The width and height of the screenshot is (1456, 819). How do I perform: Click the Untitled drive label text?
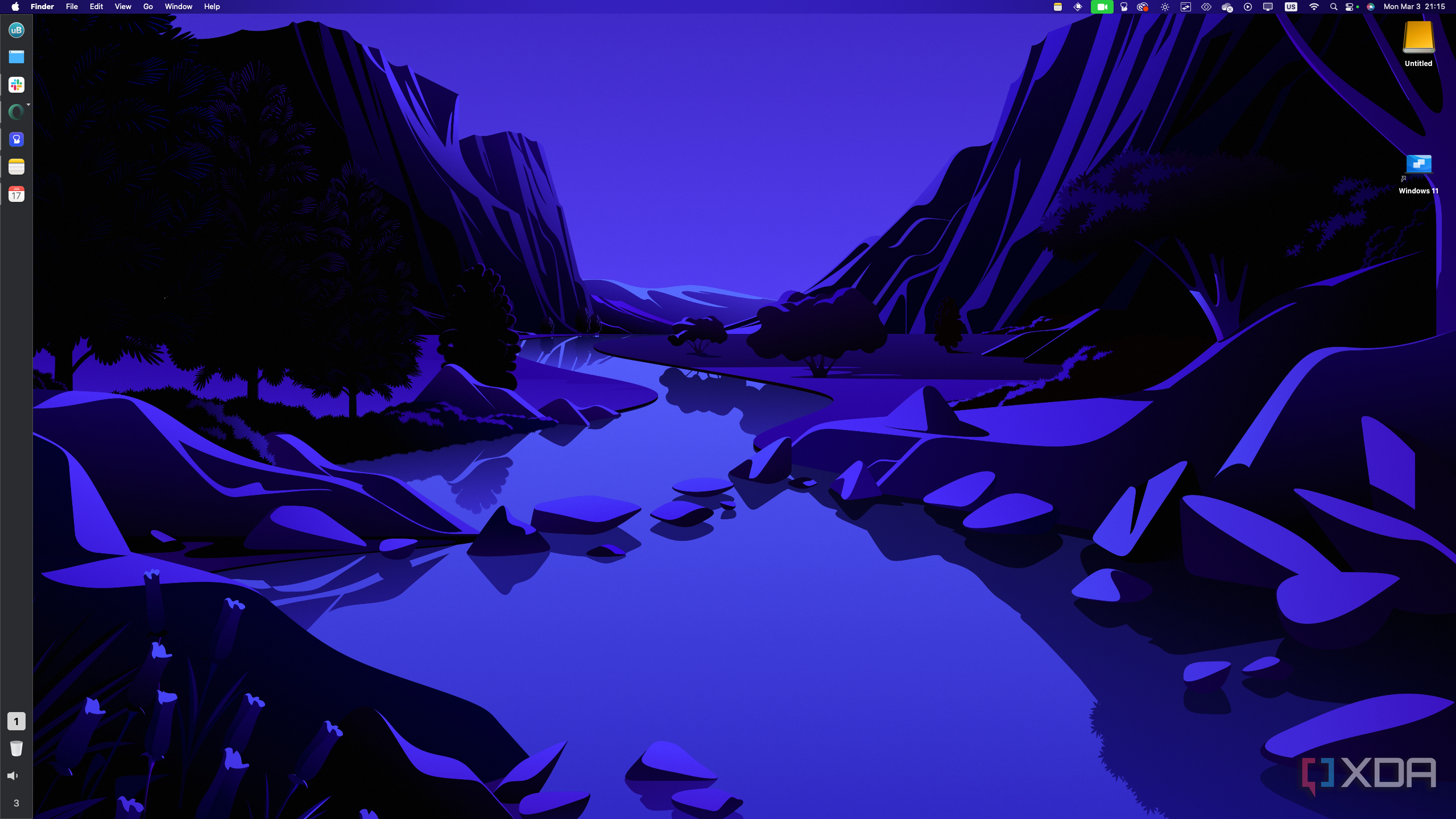tap(1418, 64)
